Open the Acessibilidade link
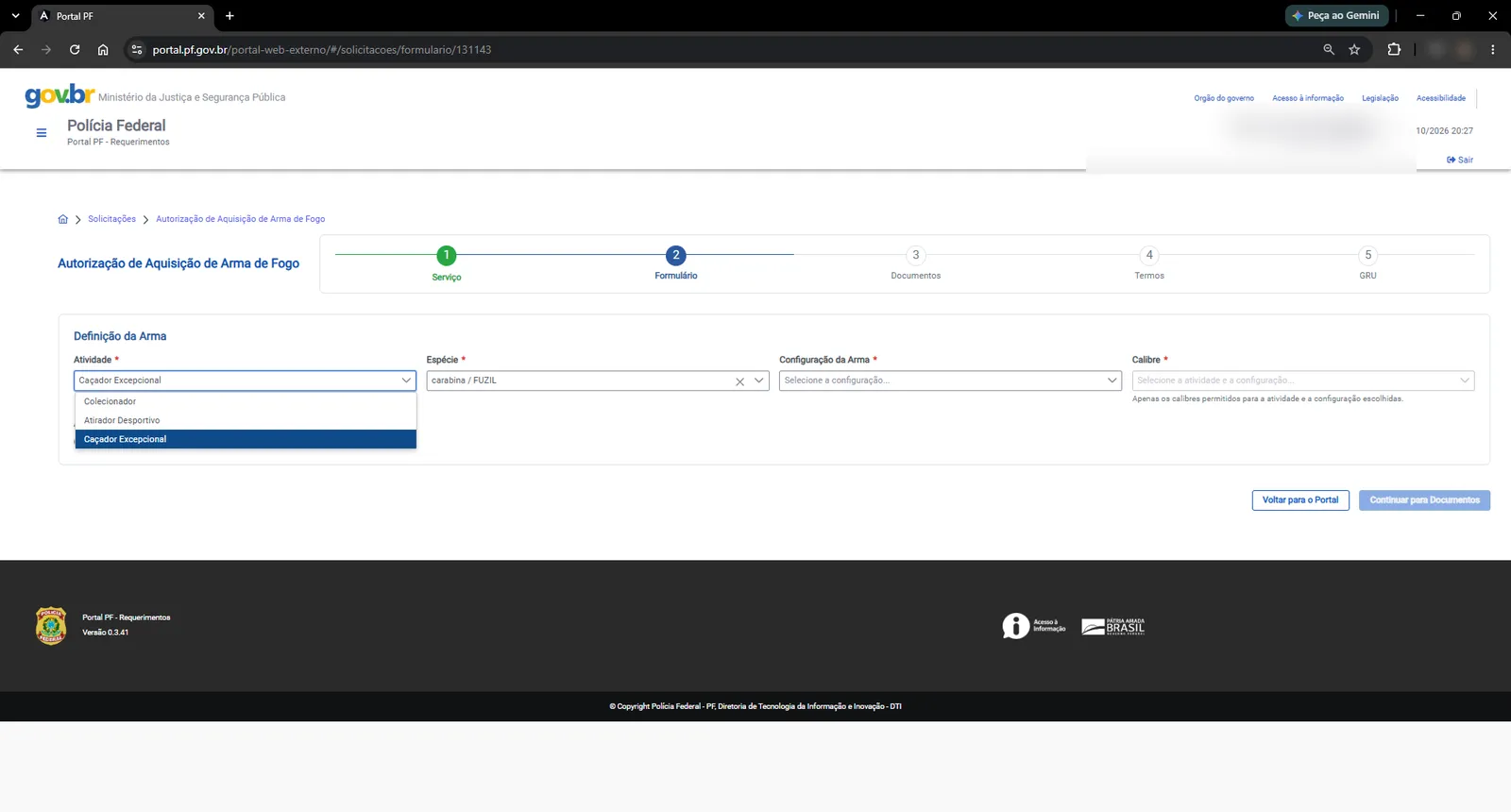1511x812 pixels. pos(1441,98)
